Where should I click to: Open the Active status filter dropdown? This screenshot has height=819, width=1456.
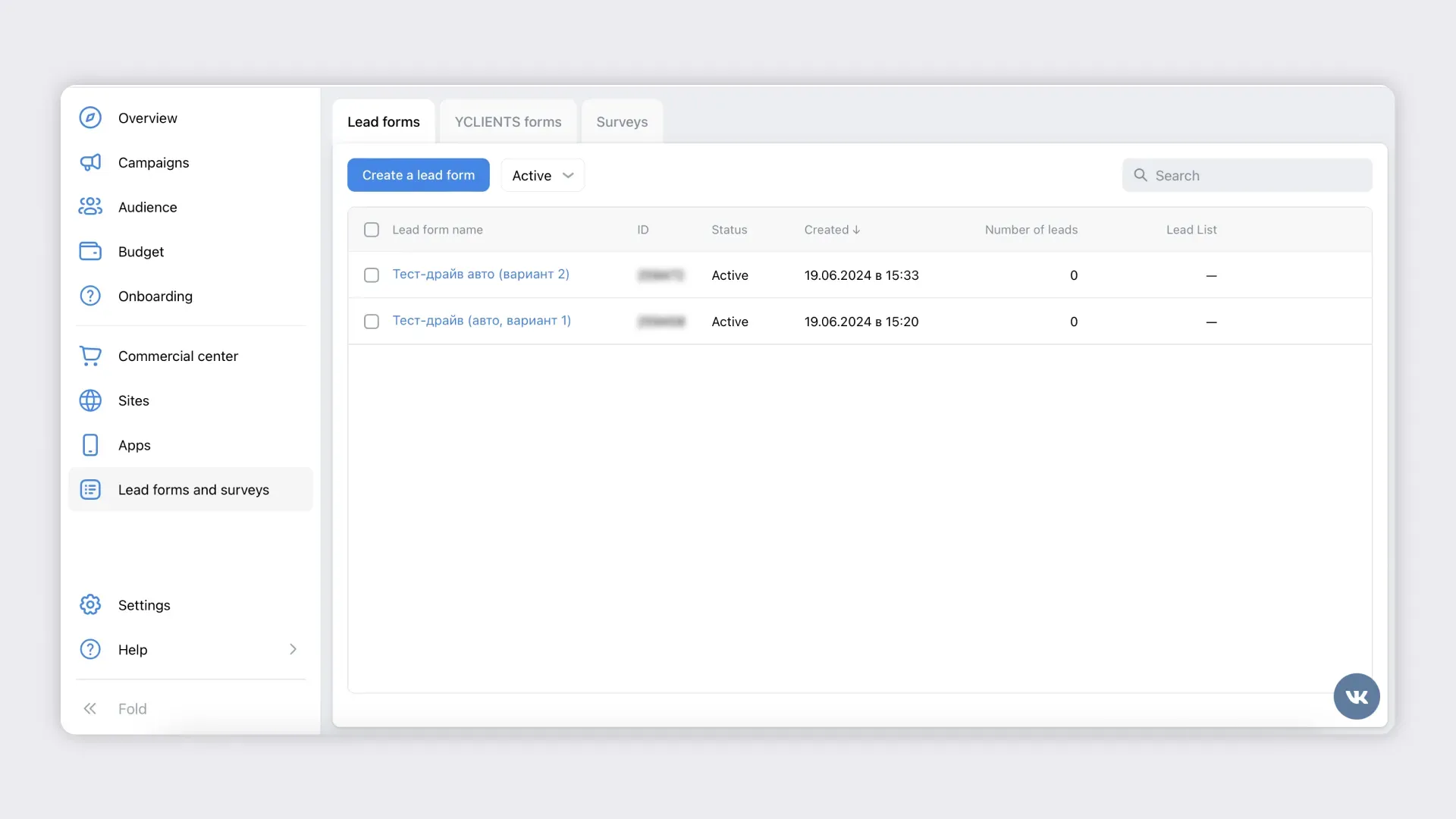(x=542, y=175)
